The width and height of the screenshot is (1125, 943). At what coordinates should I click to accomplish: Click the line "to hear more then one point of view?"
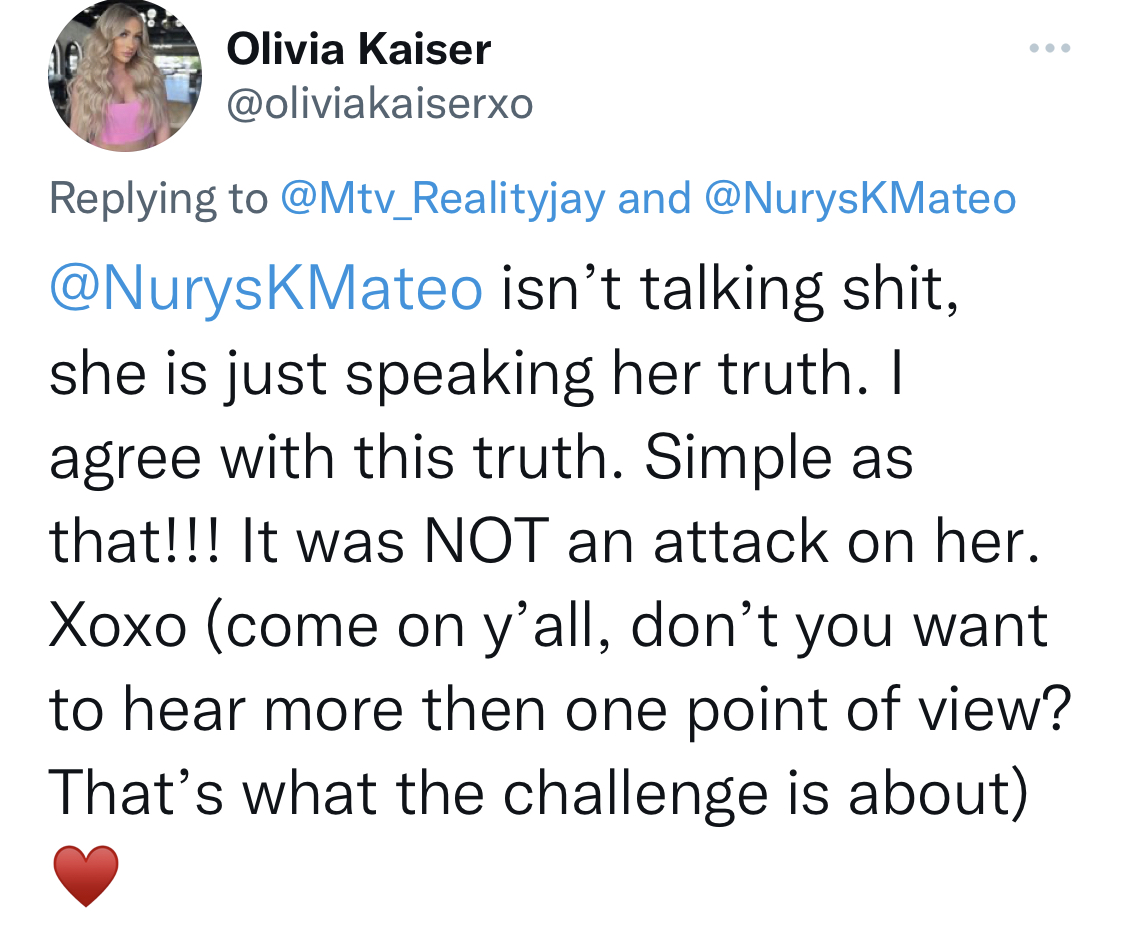coord(560,710)
